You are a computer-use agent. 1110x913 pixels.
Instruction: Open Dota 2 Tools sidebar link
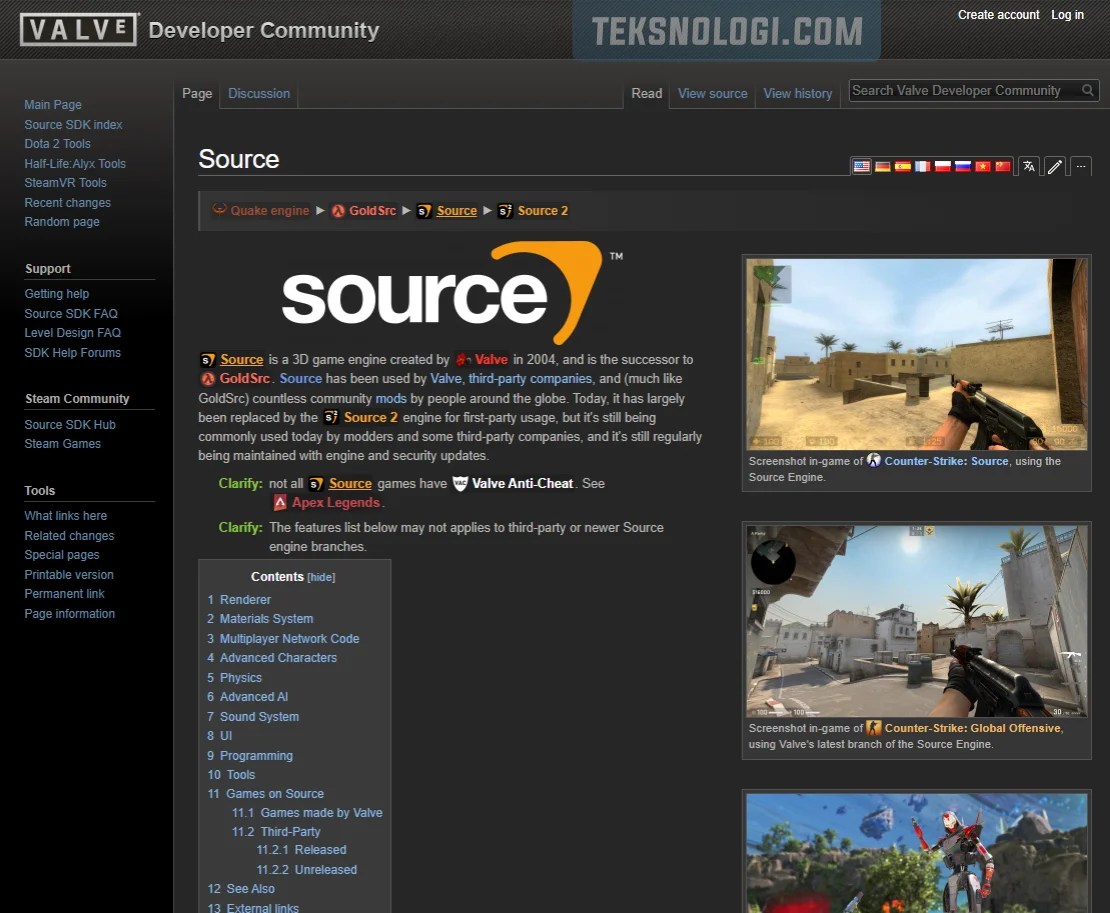pyautogui.click(x=57, y=144)
